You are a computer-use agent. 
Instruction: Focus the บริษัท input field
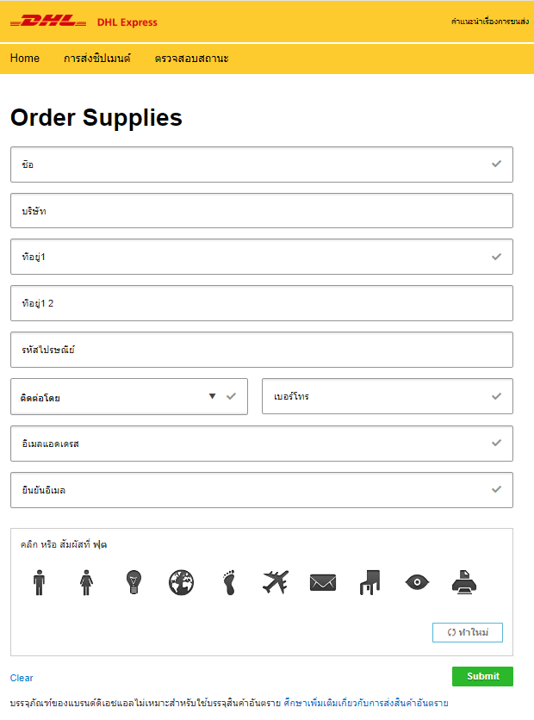coord(262,211)
